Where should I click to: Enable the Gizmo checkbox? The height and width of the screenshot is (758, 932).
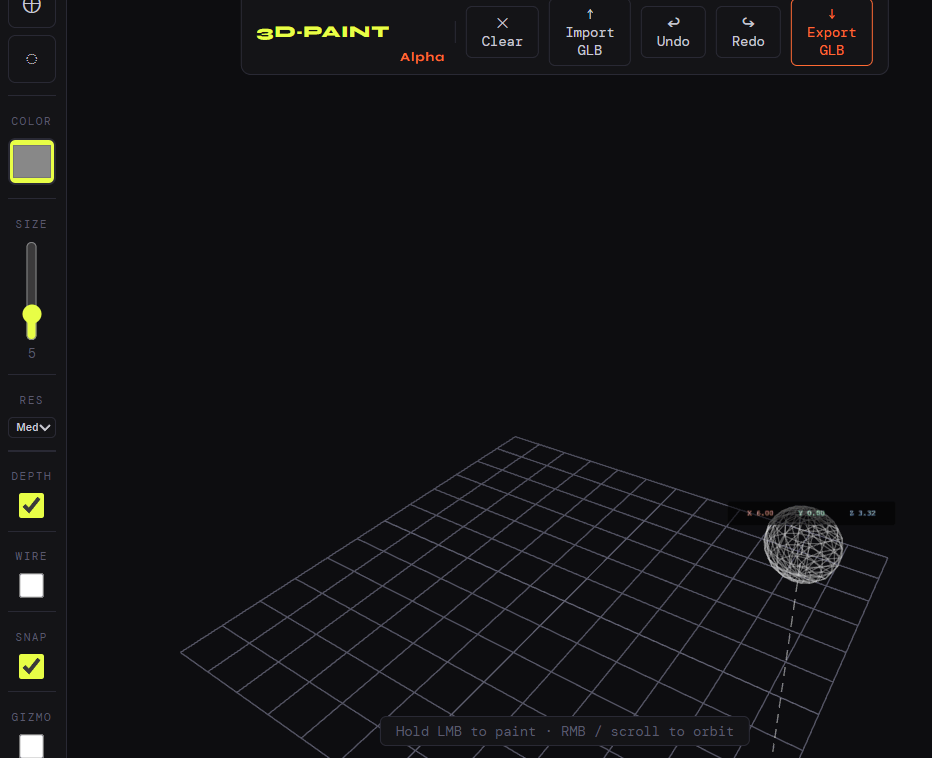coord(32,746)
